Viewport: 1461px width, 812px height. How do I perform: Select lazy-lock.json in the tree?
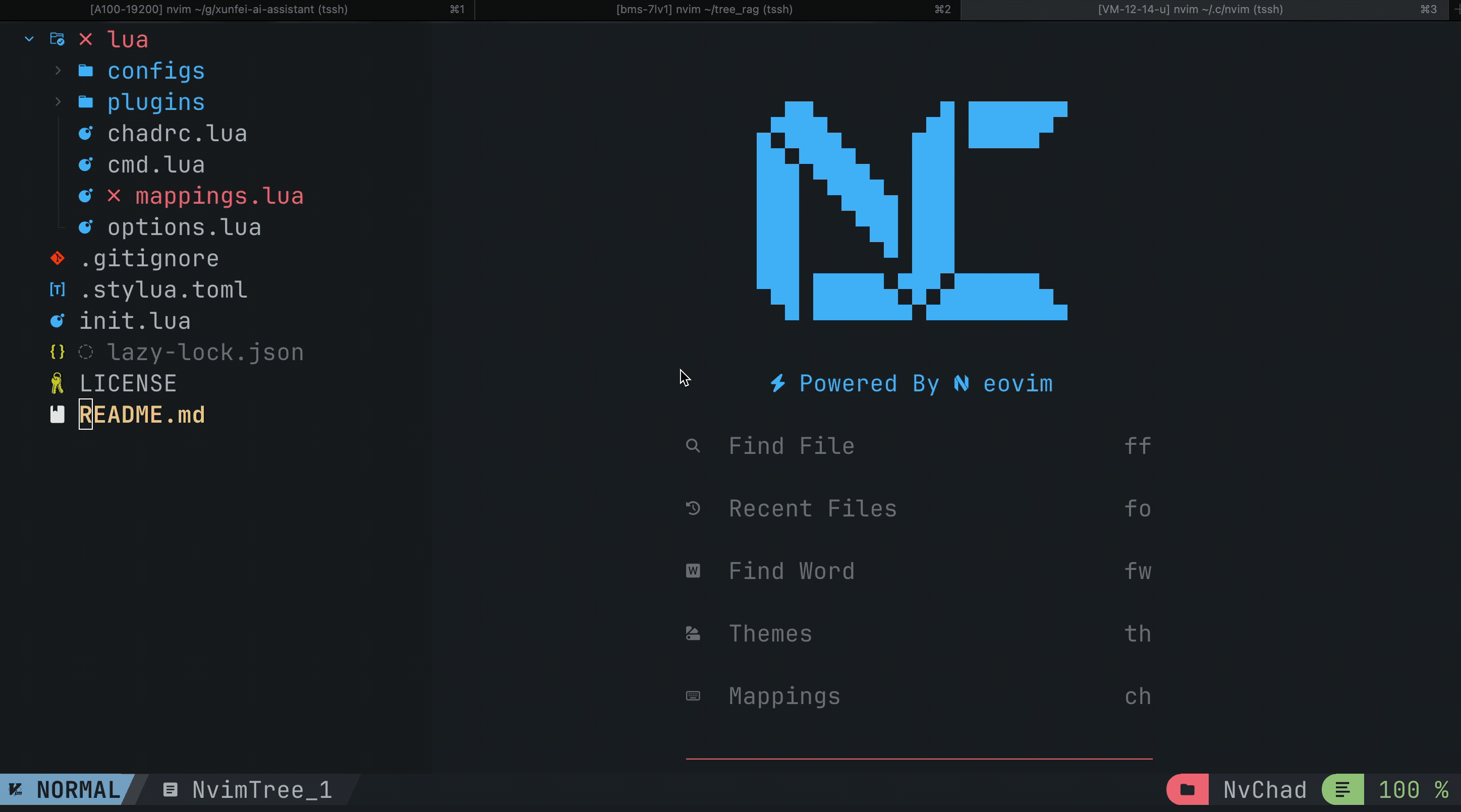(x=205, y=353)
